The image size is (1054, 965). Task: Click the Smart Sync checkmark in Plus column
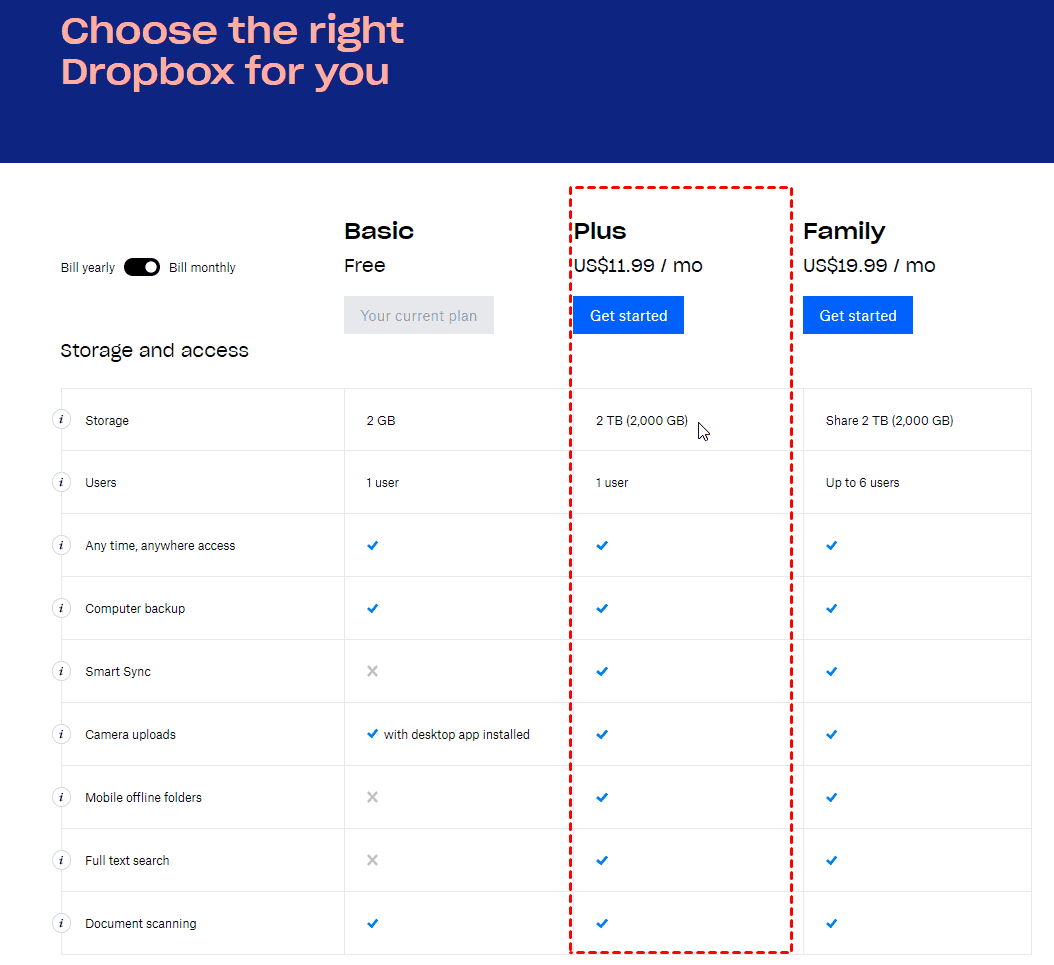click(602, 671)
